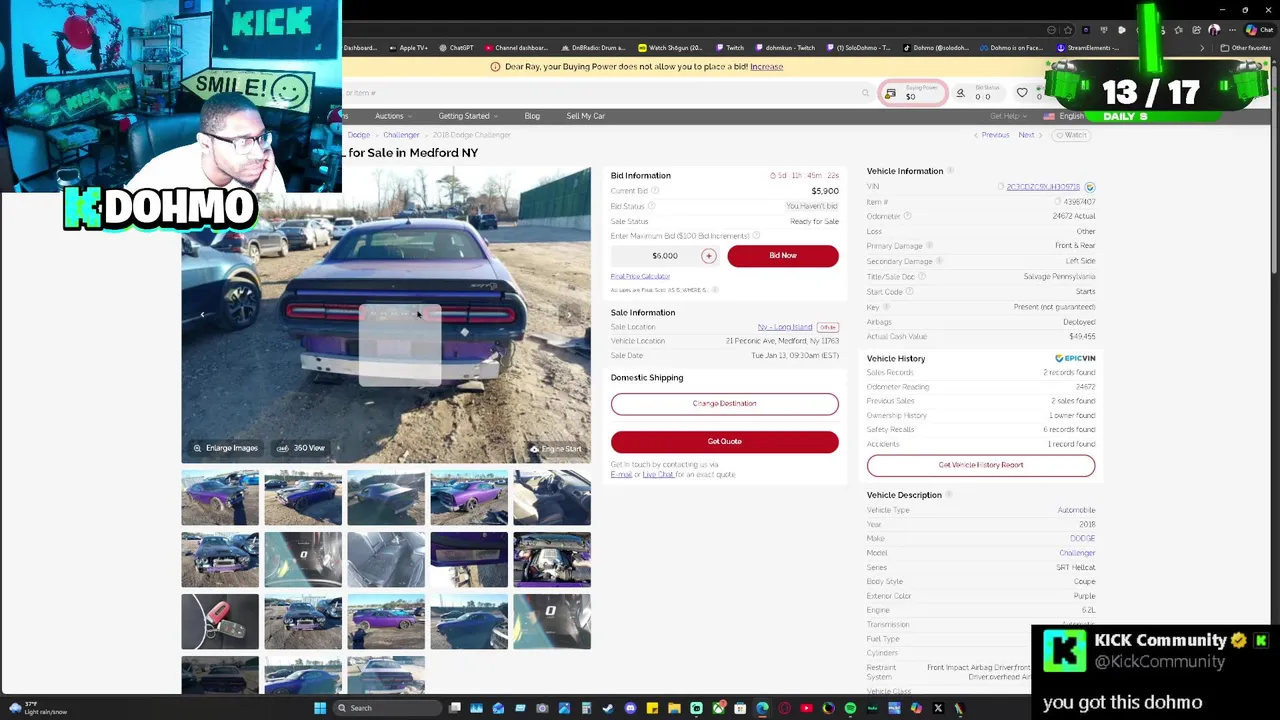Open the Get Help dropdown
Viewport: 1280px width, 720px height.
1008,116
